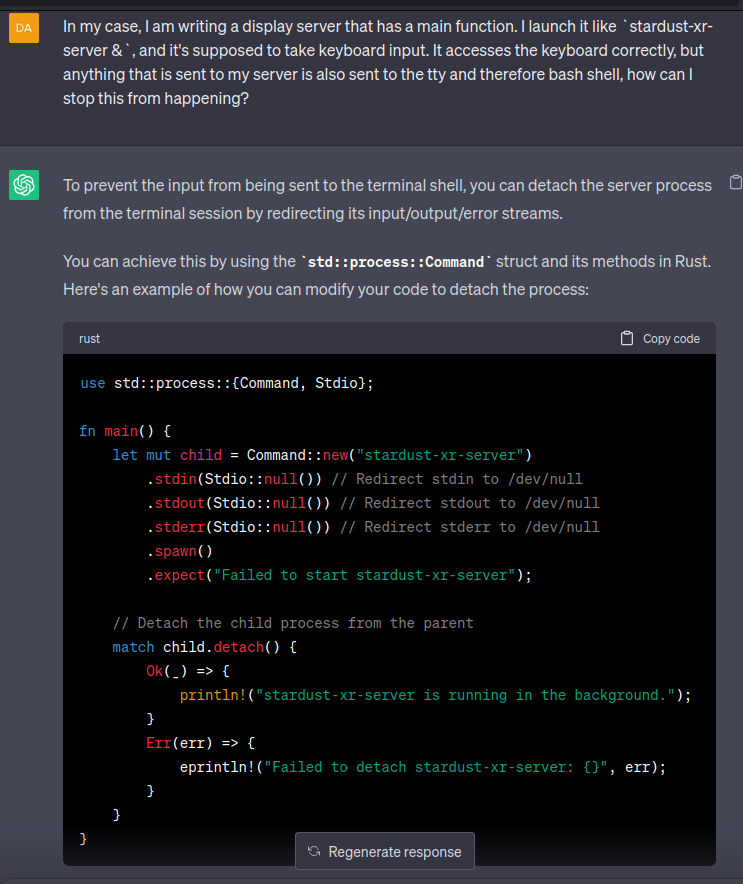Click the 'Err(err) => {' line
The image size is (743, 884).
coord(200,743)
